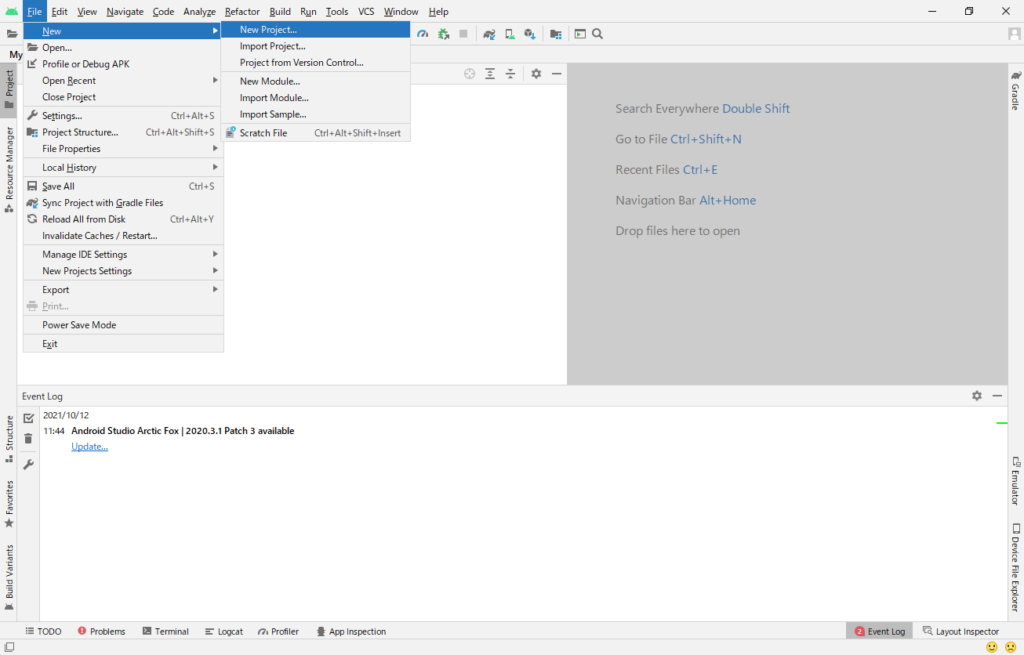Open the Terminal tab in bottom bar
The height and width of the screenshot is (655, 1024).
[x=165, y=631]
